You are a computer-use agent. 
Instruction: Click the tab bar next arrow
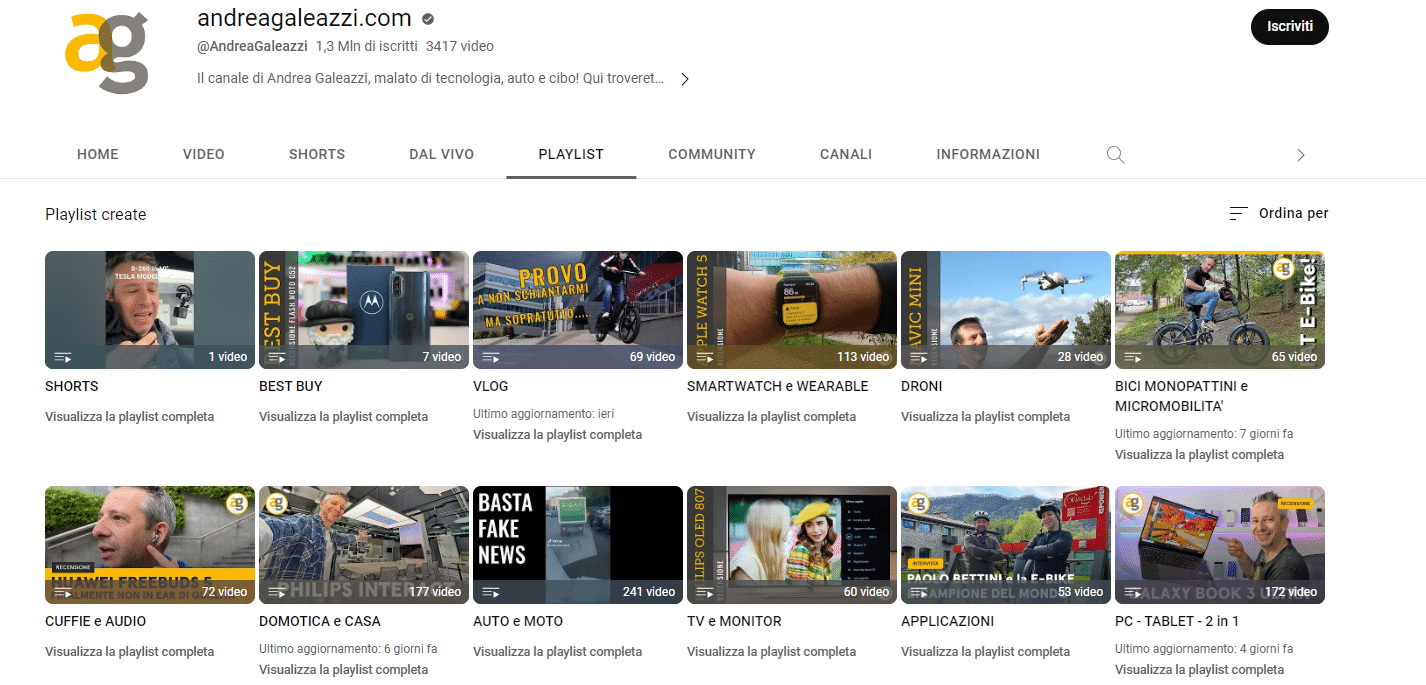coord(1300,155)
